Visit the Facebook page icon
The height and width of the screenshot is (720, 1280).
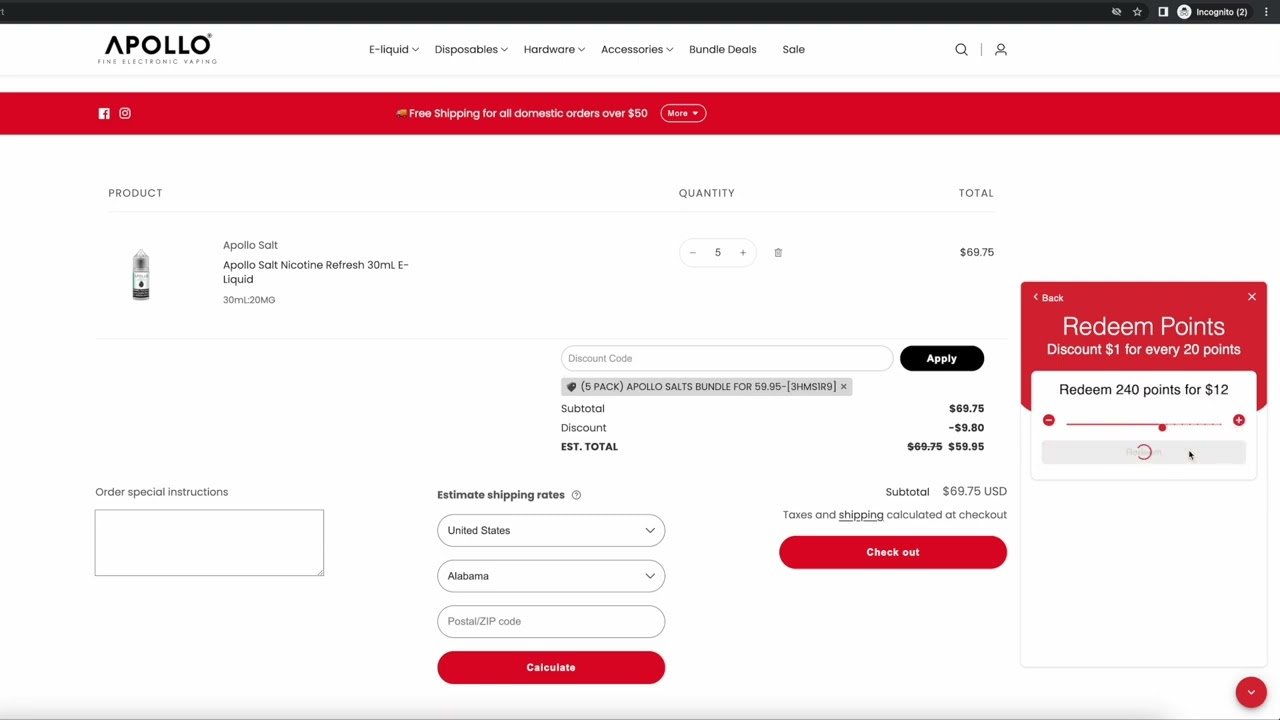pyautogui.click(x=104, y=113)
